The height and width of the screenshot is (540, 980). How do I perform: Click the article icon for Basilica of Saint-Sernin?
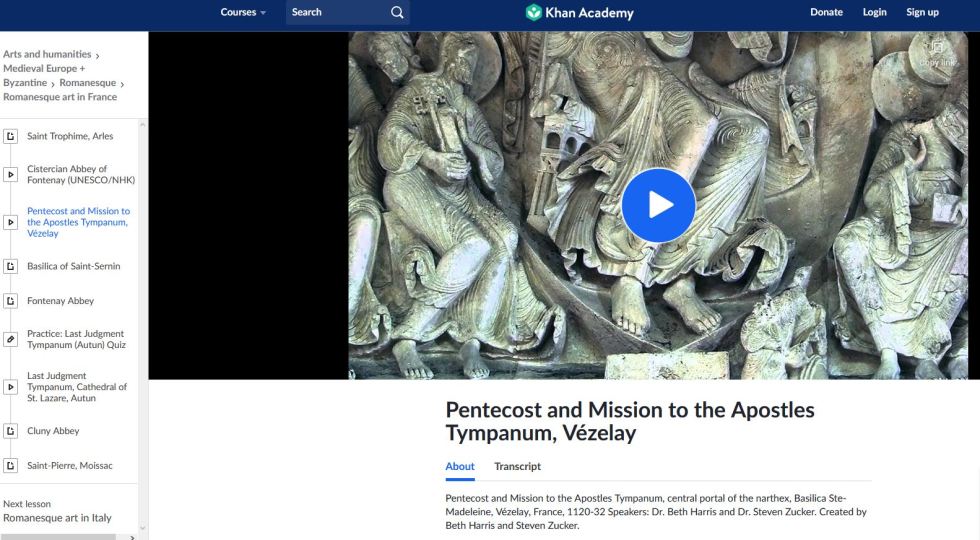point(11,266)
